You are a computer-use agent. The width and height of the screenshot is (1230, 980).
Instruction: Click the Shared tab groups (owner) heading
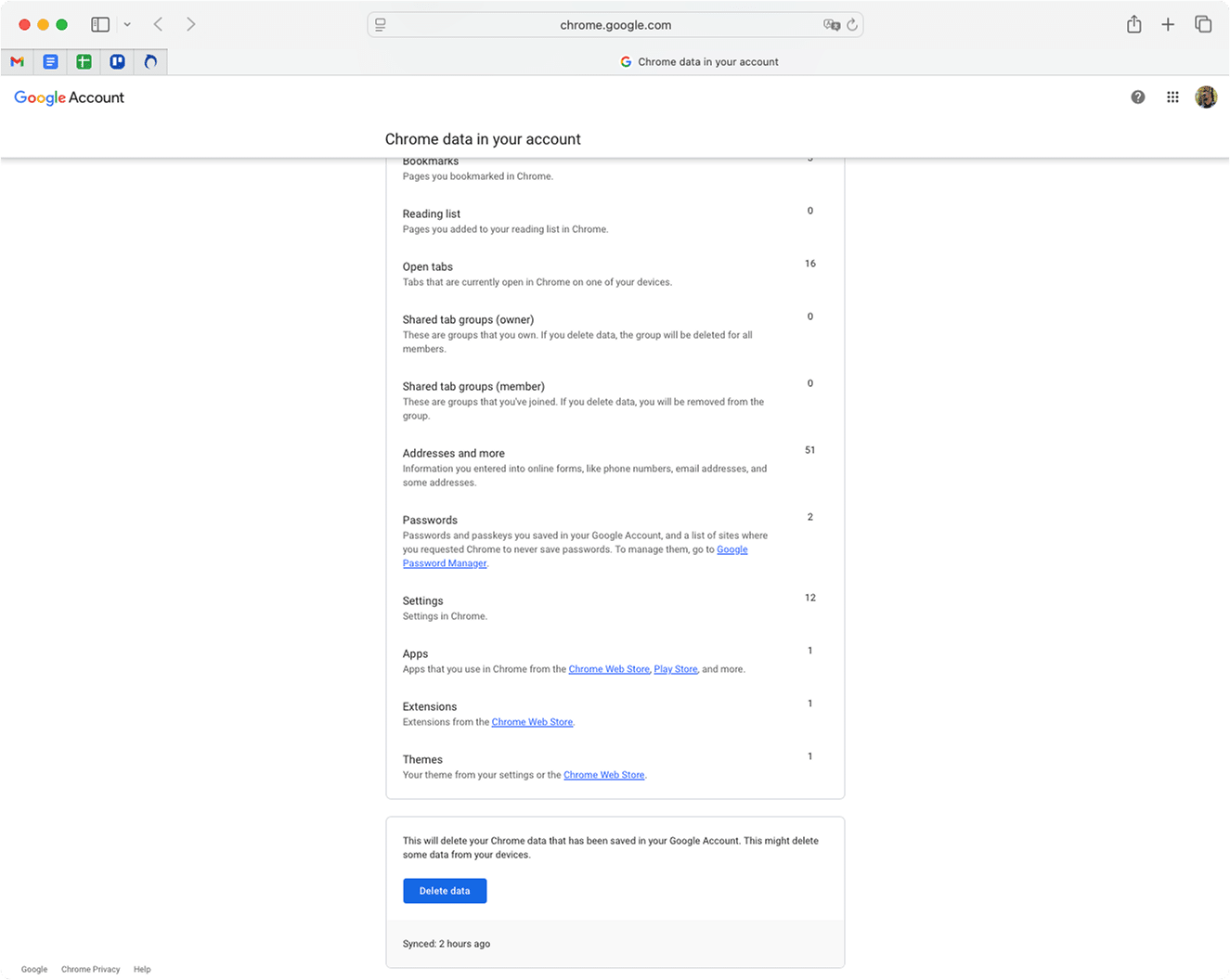pos(468,320)
